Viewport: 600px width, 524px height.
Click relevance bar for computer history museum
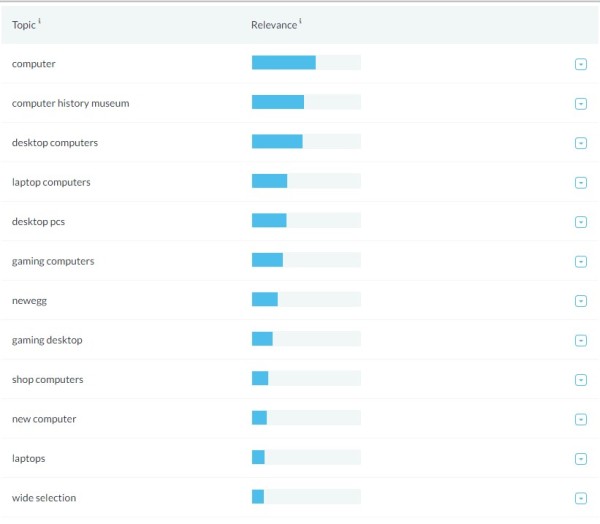(x=306, y=102)
